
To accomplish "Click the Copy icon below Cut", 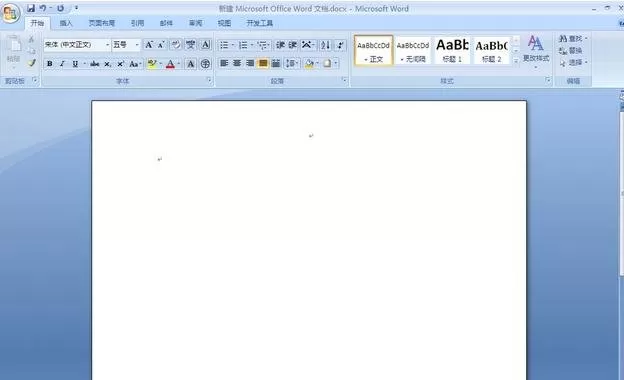I will click(31, 51).
